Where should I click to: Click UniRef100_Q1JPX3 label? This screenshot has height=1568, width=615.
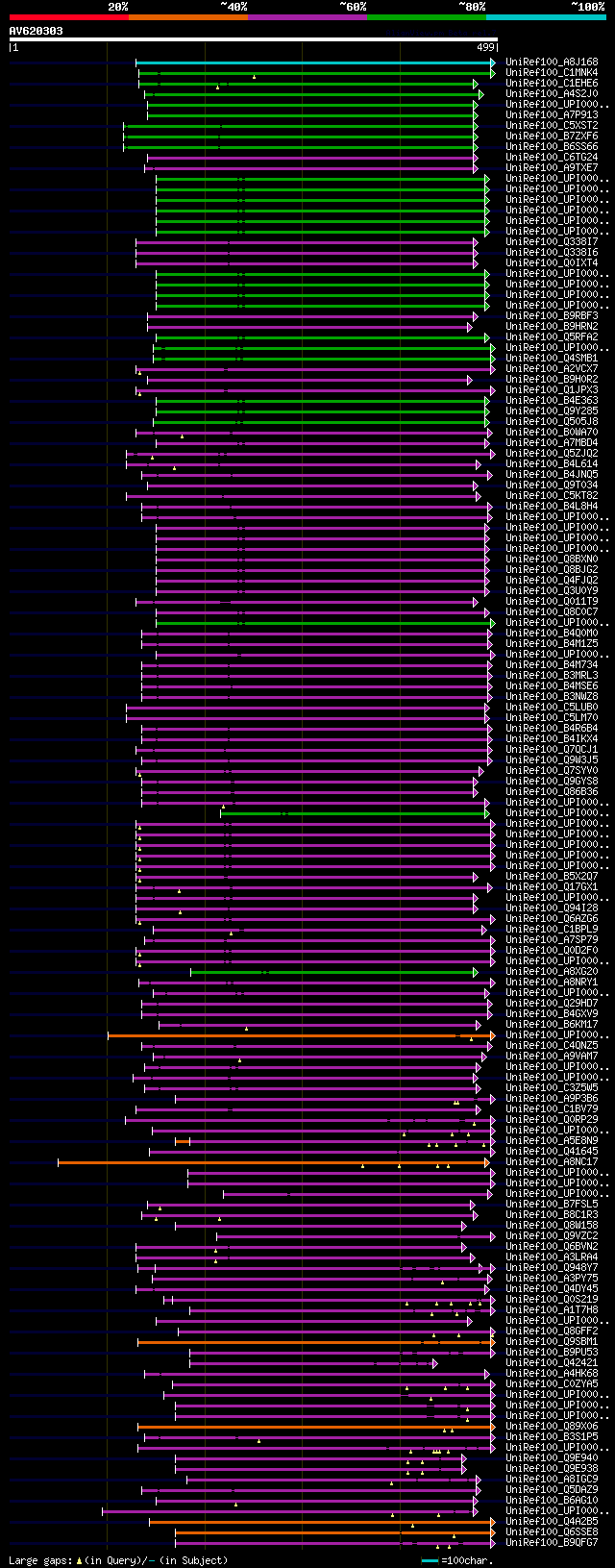pyautogui.click(x=552, y=389)
